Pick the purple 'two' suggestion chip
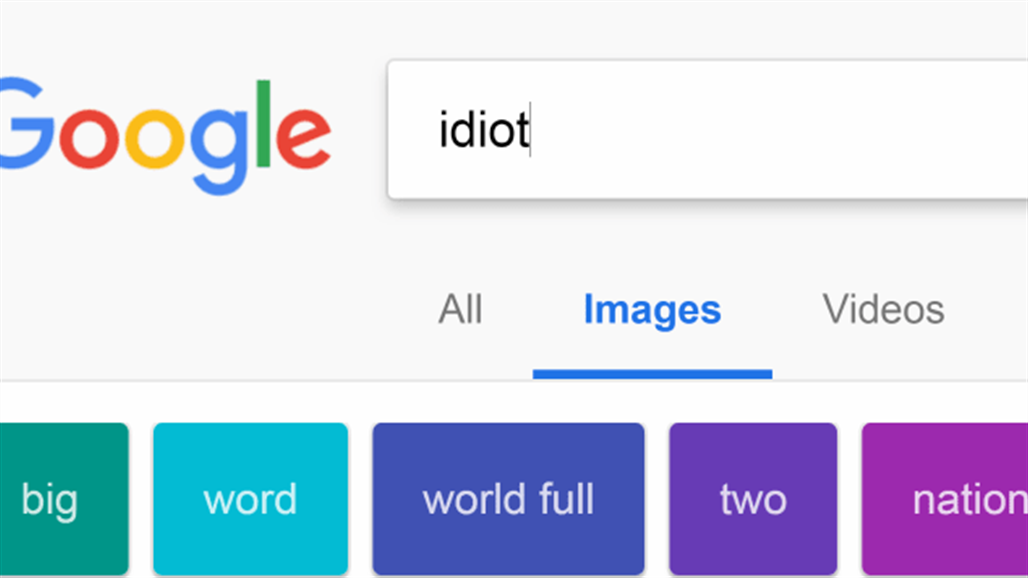This screenshot has width=1028, height=578. pos(752,499)
